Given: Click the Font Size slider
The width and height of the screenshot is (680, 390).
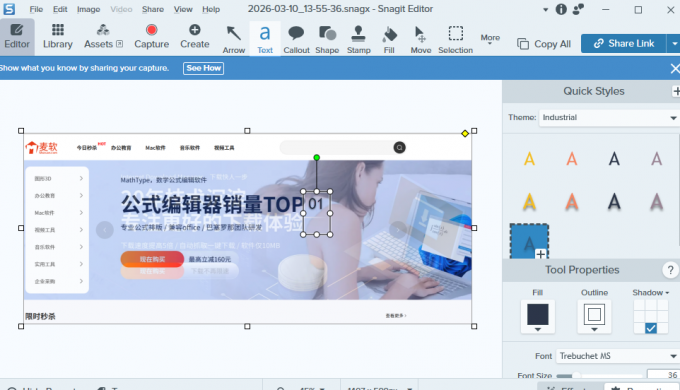Looking at the screenshot, I should pos(598,376).
